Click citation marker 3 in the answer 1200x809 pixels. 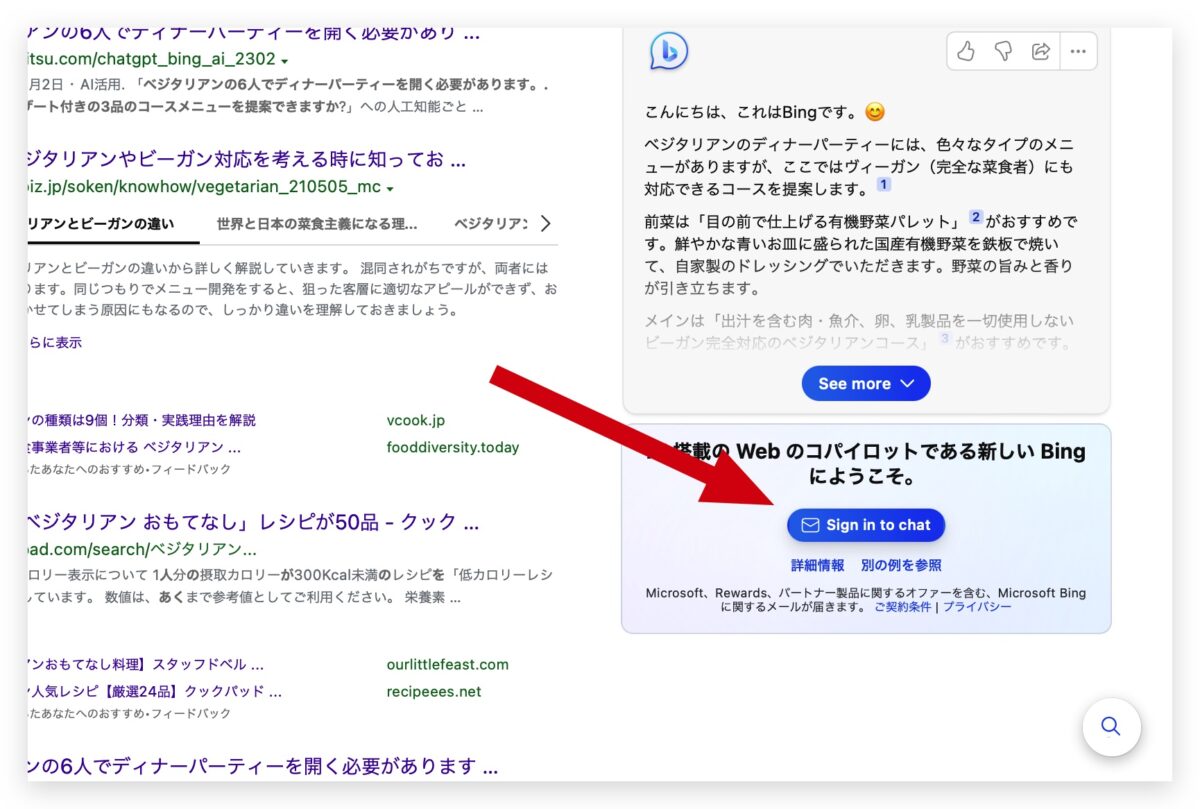tap(943, 339)
